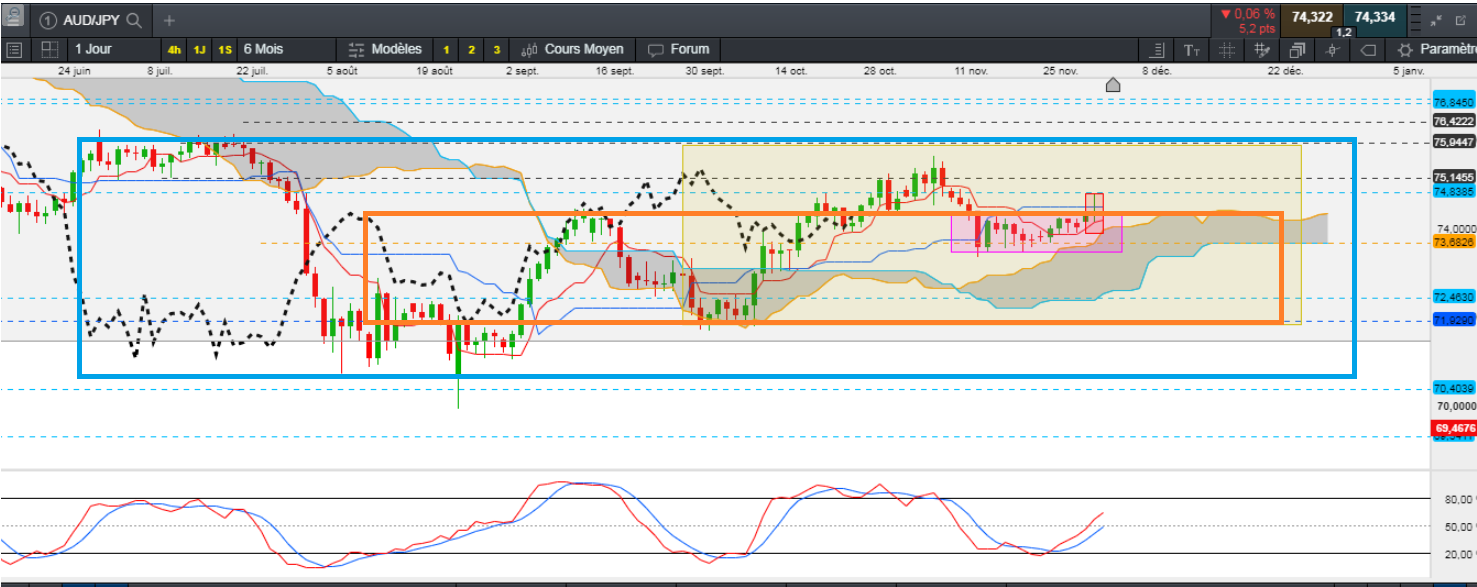Open the AUD/JPY instrument search magnifier

coord(135,20)
